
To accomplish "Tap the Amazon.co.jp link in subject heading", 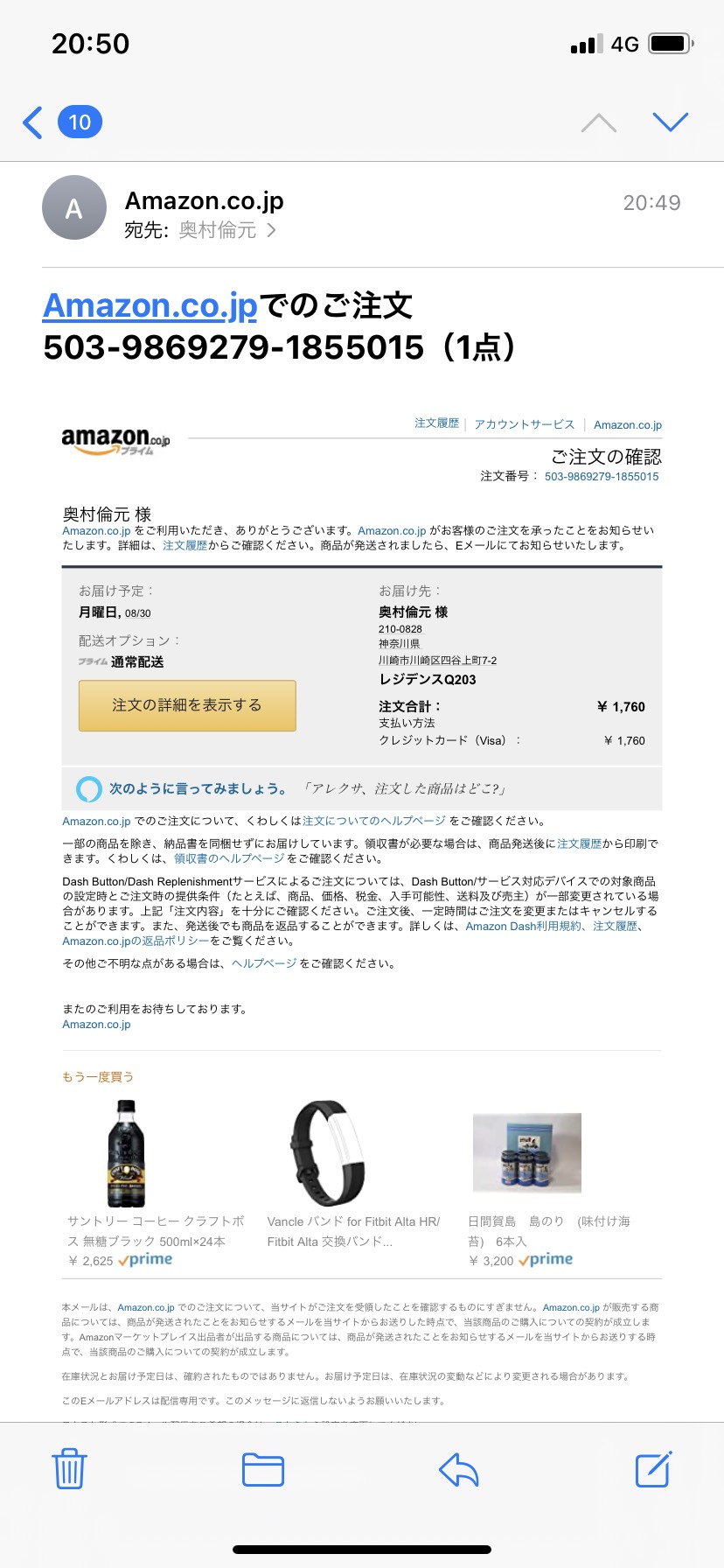I will click(x=150, y=305).
